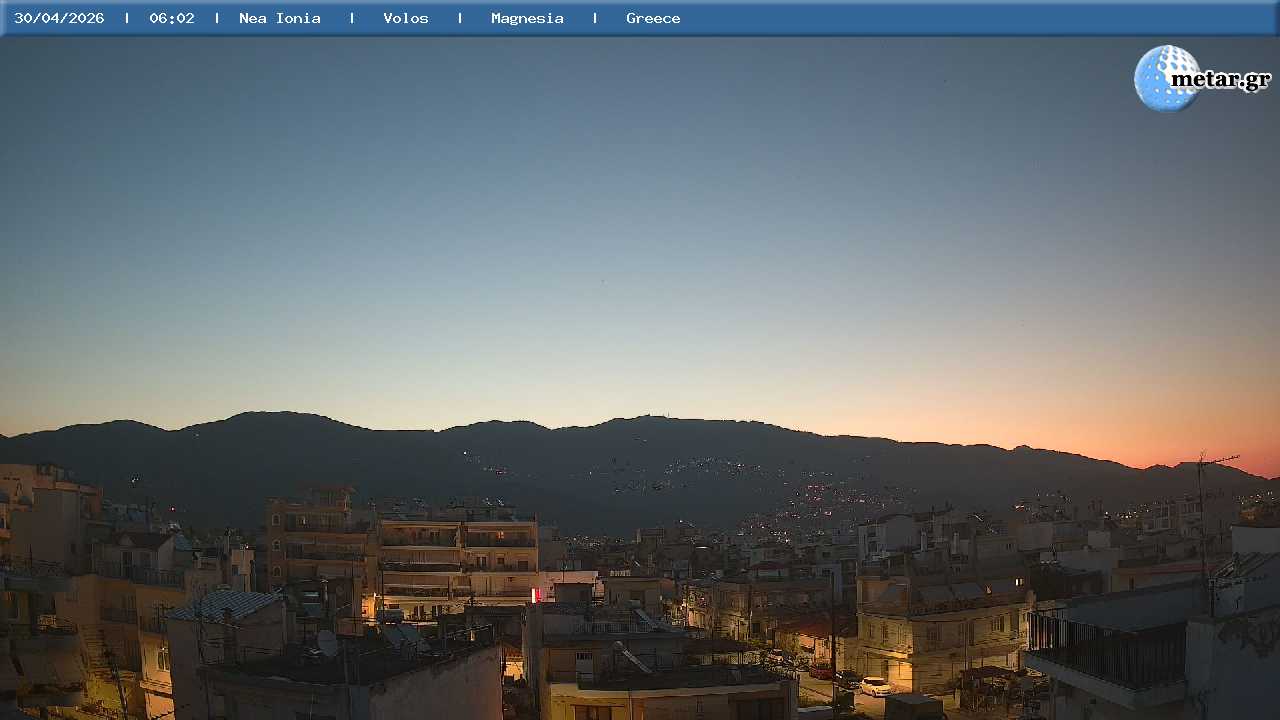This screenshot has width=1280, height=720.
Task: Click the metar.gr globe logo icon
Action: (1164, 78)
